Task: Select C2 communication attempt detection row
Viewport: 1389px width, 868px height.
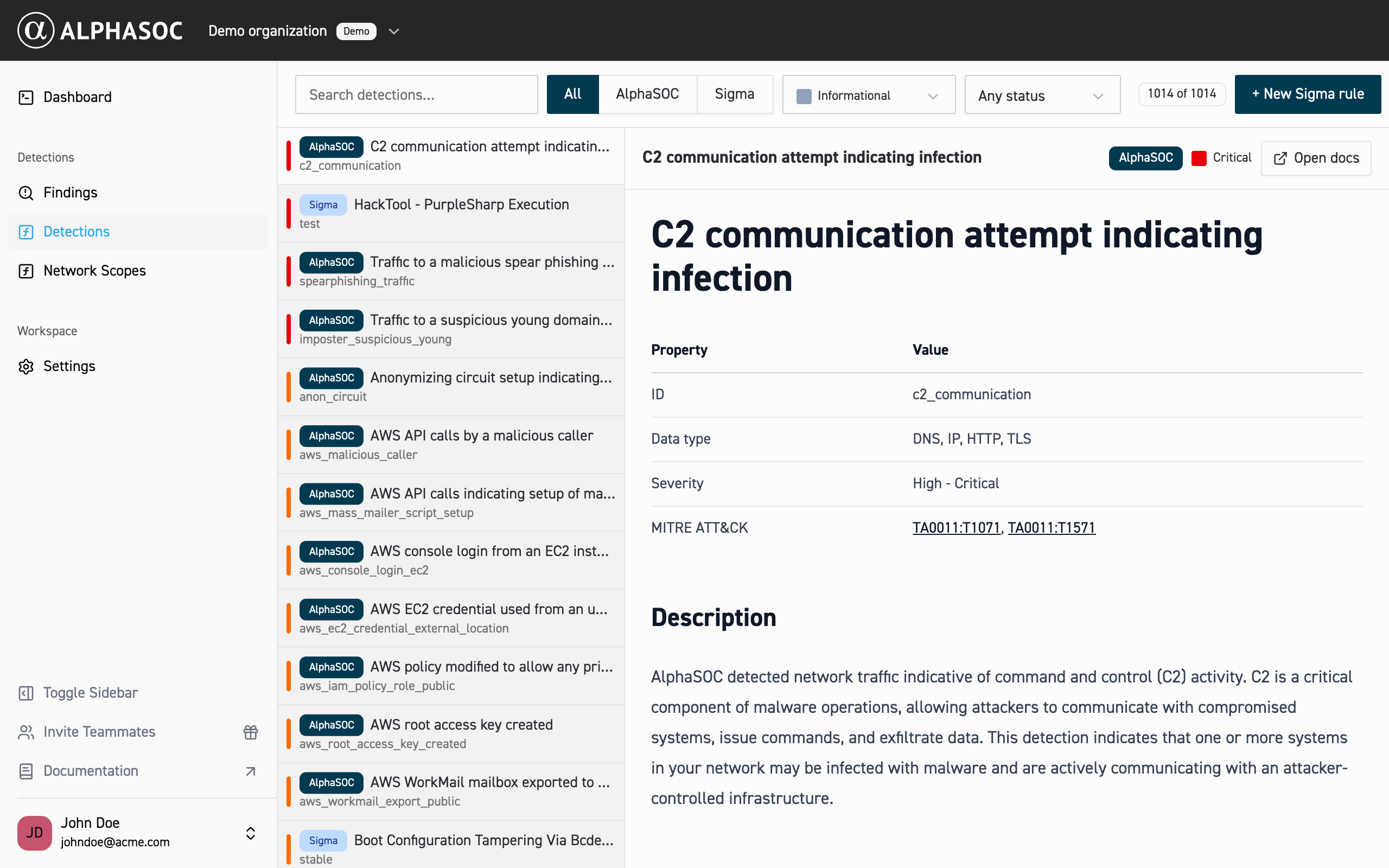Action: point(450,156)
